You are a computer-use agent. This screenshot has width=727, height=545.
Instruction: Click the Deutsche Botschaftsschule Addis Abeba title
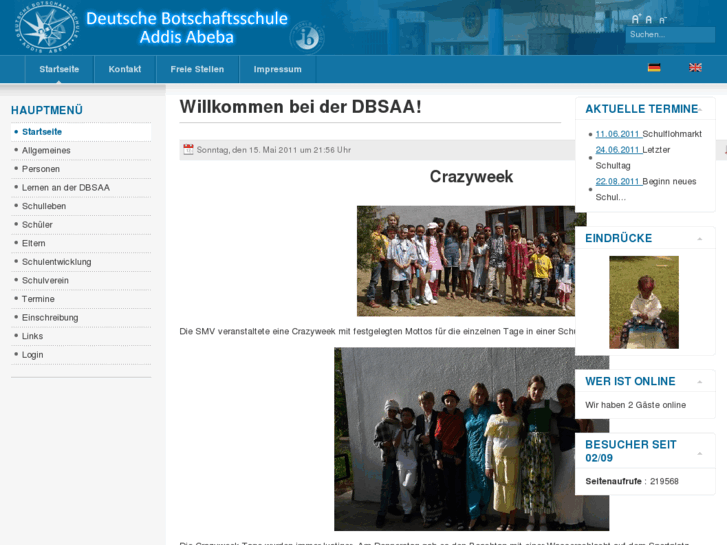187,28
